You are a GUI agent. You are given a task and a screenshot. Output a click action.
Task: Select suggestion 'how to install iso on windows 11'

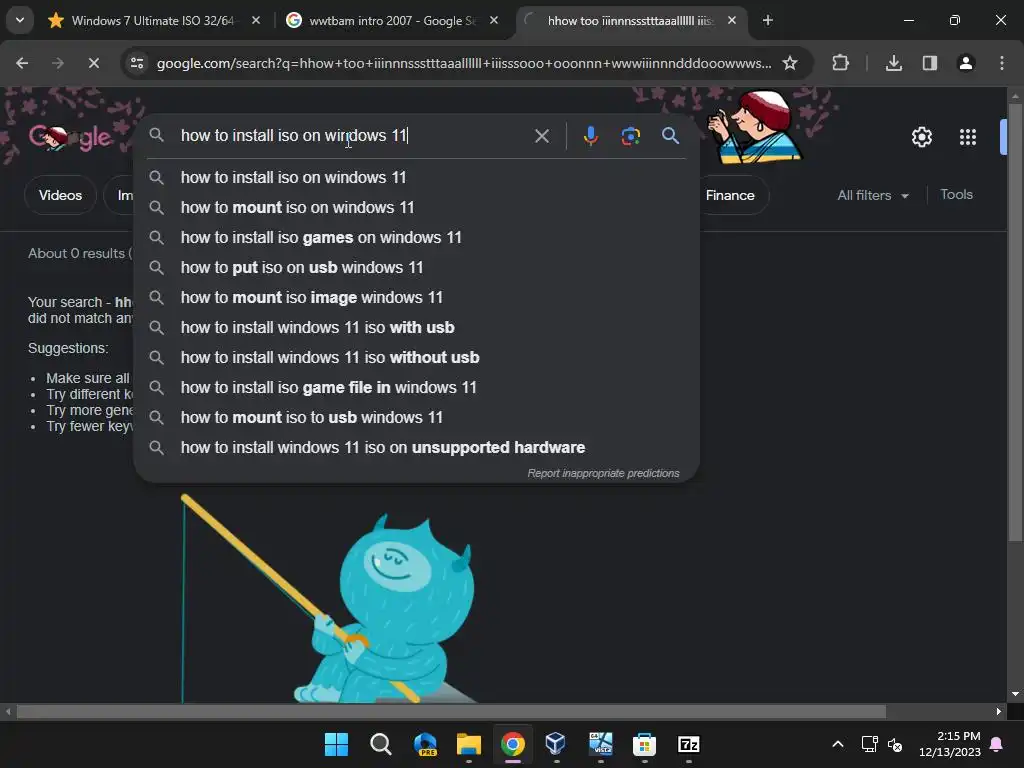(x=416, y=177)
